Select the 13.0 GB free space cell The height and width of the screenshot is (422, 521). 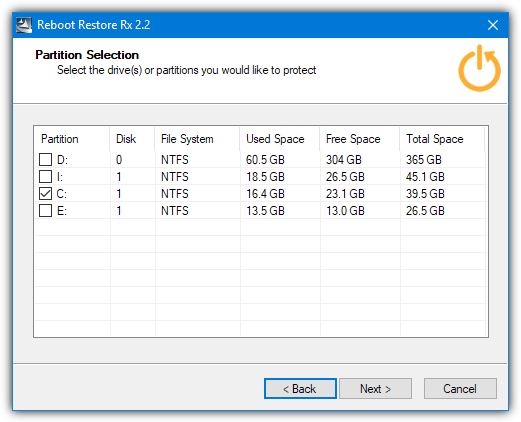(345, 211)
